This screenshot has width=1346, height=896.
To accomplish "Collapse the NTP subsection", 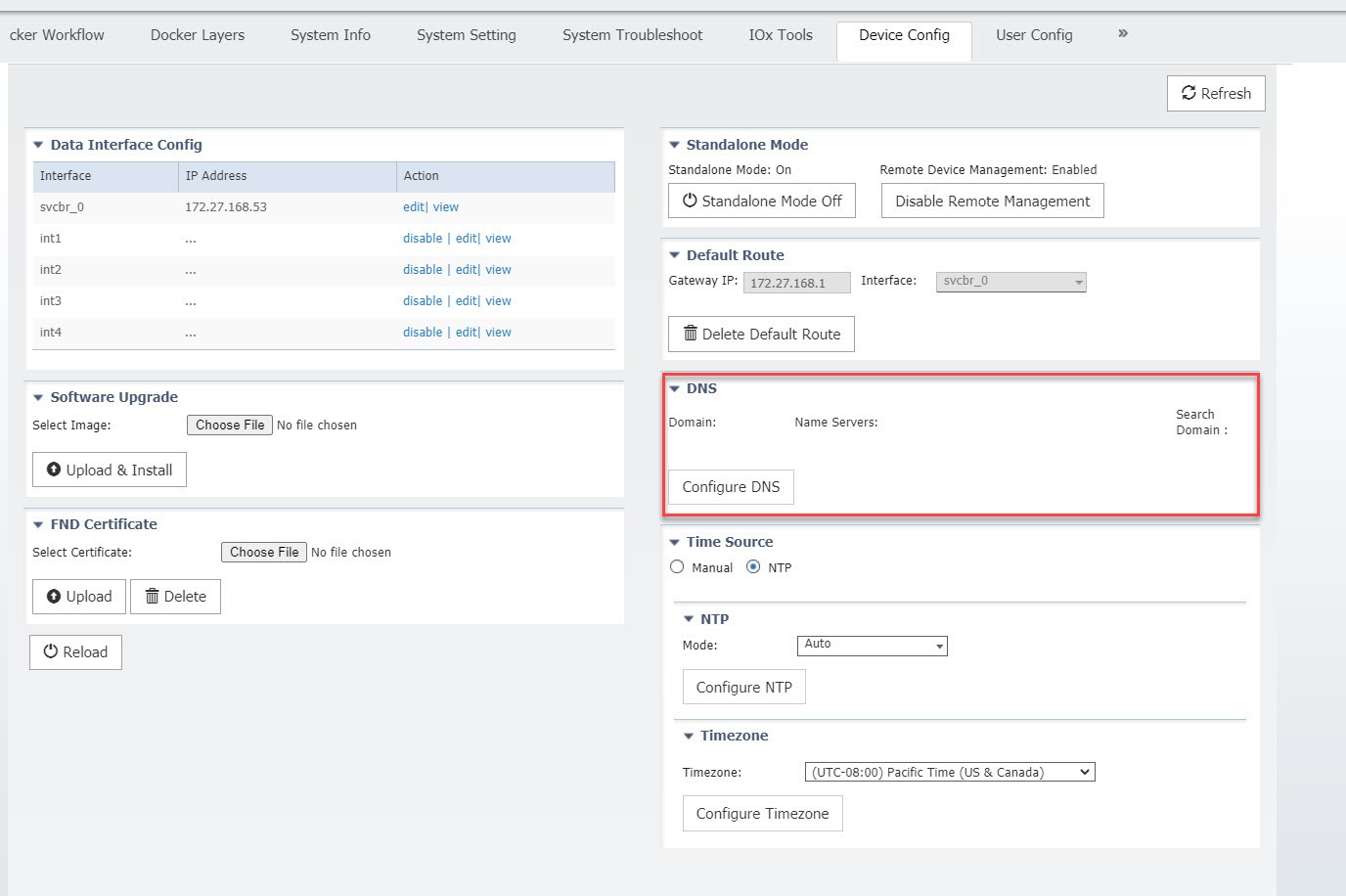I will point(688,619).
